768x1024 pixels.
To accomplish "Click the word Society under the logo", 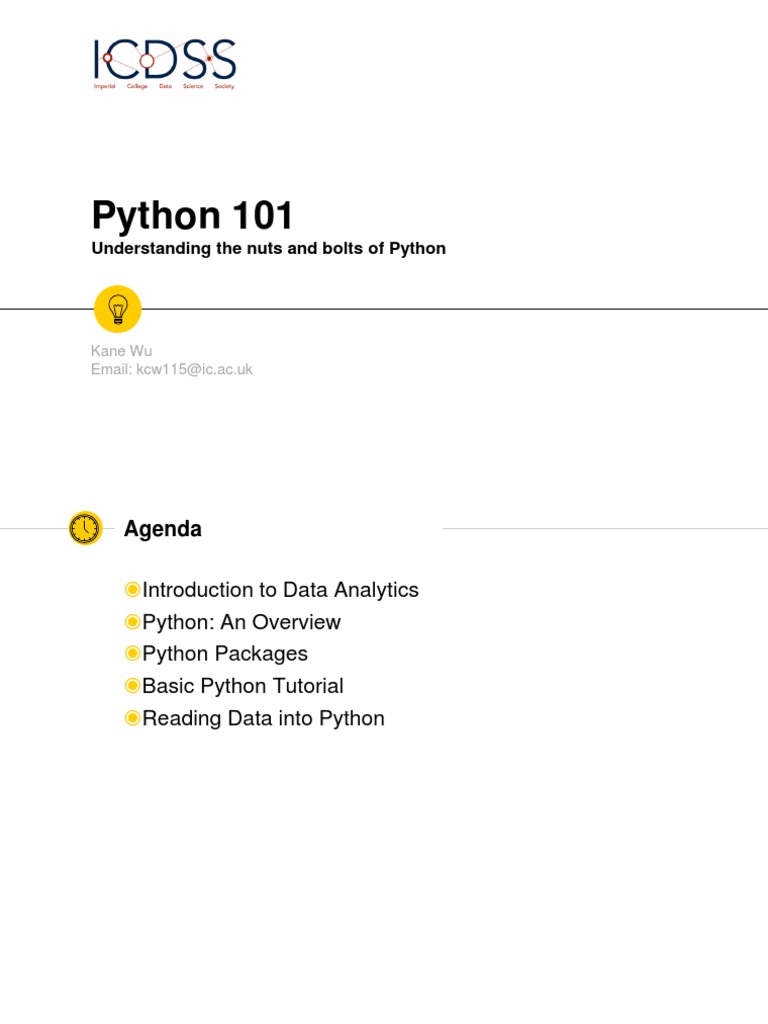I will [224, 87].
